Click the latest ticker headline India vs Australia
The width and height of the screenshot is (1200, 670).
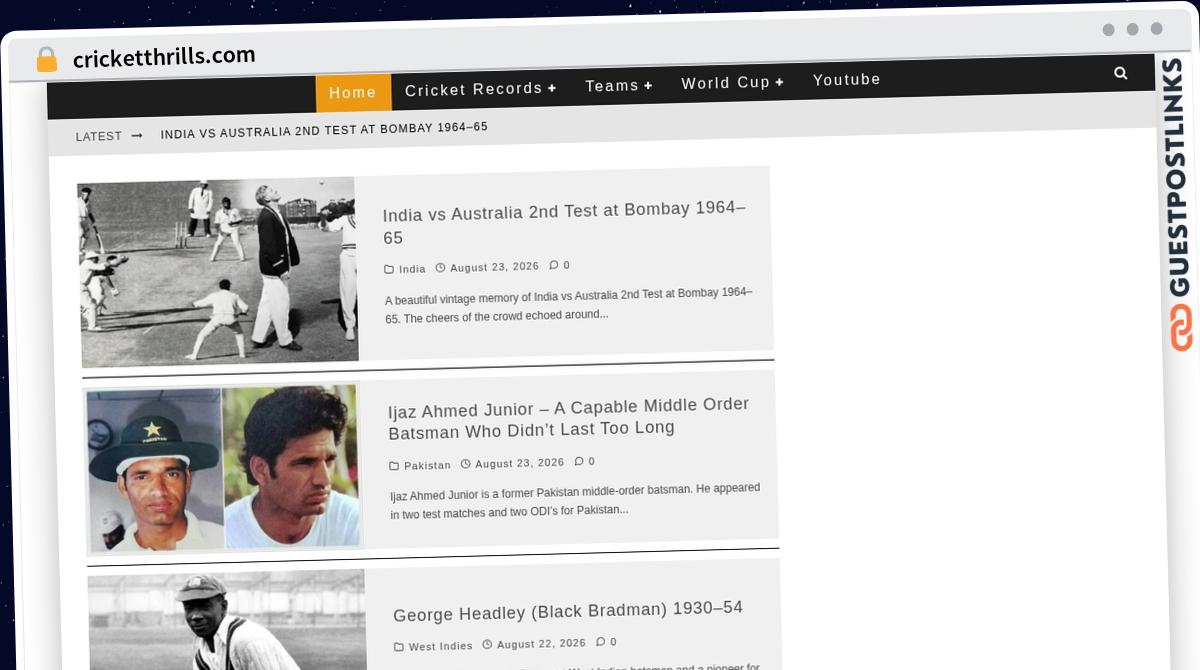coord(324,130)
